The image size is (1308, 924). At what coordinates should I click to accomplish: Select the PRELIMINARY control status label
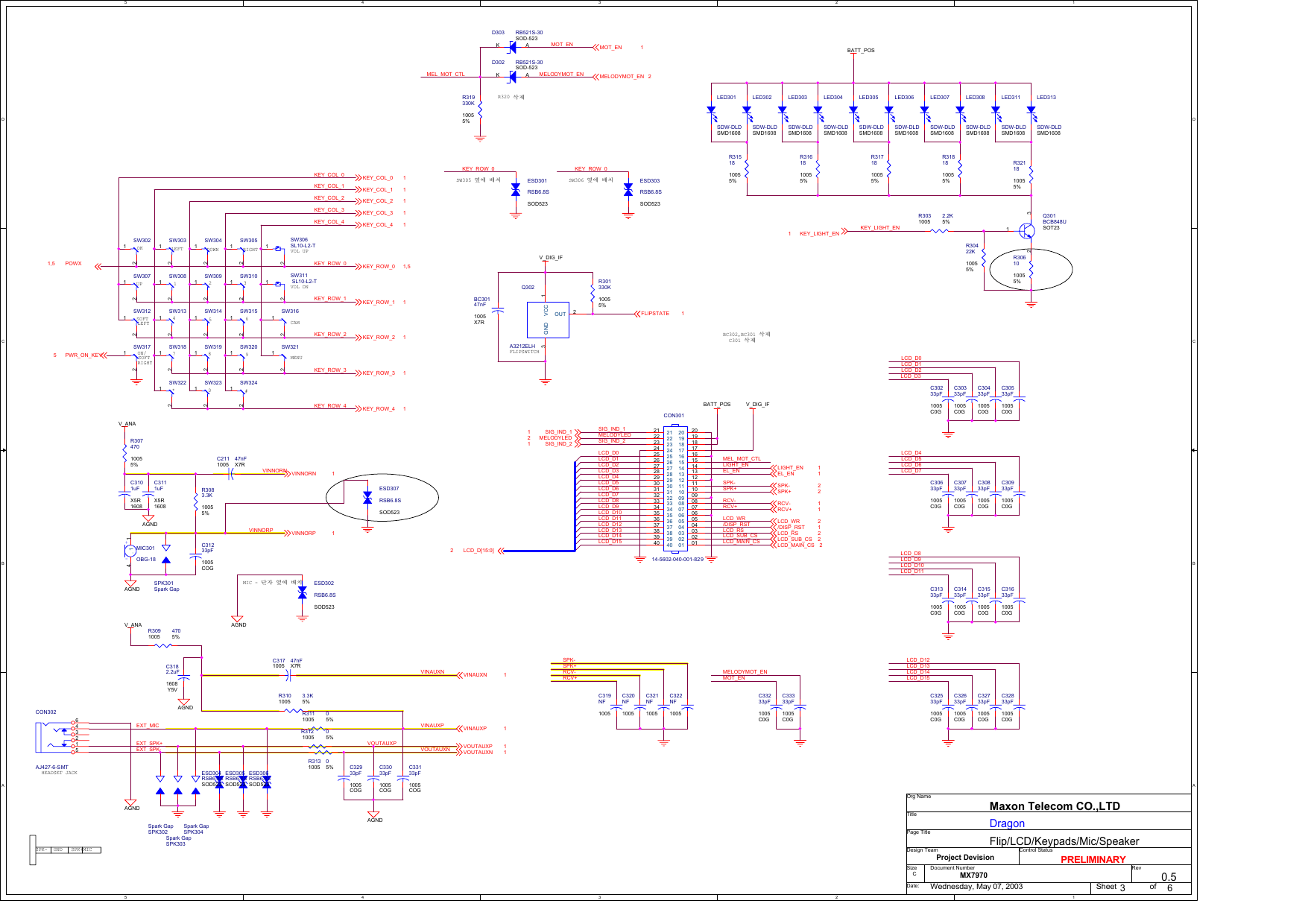(x=1093, y=859)
